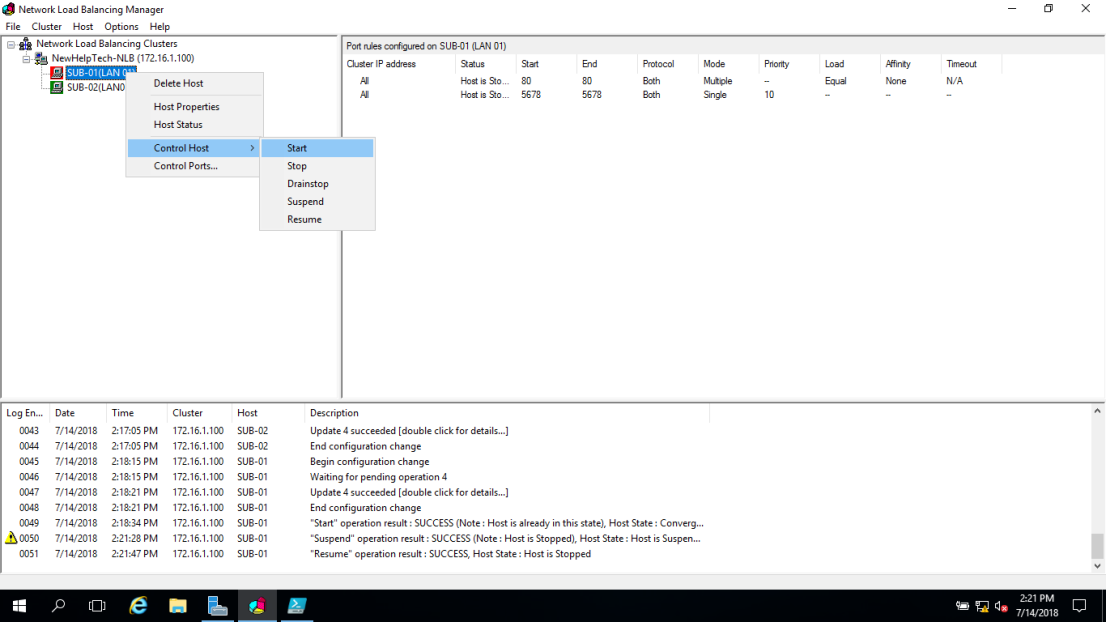
Task: Switch to PowerShell on the taskbar
Action: pyautogui.click(x=296, y=606)
